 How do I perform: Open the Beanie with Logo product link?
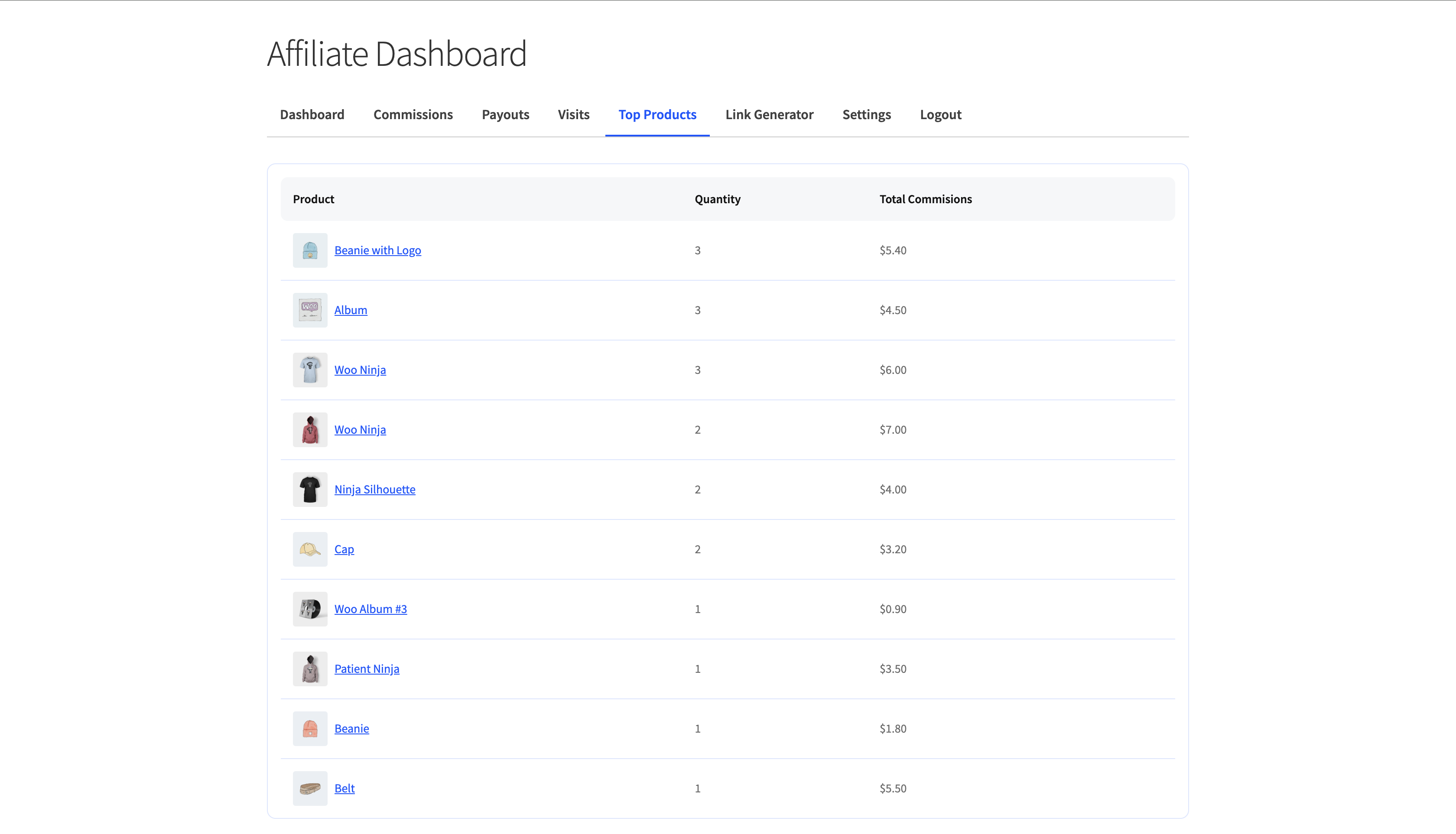(377, 250)
